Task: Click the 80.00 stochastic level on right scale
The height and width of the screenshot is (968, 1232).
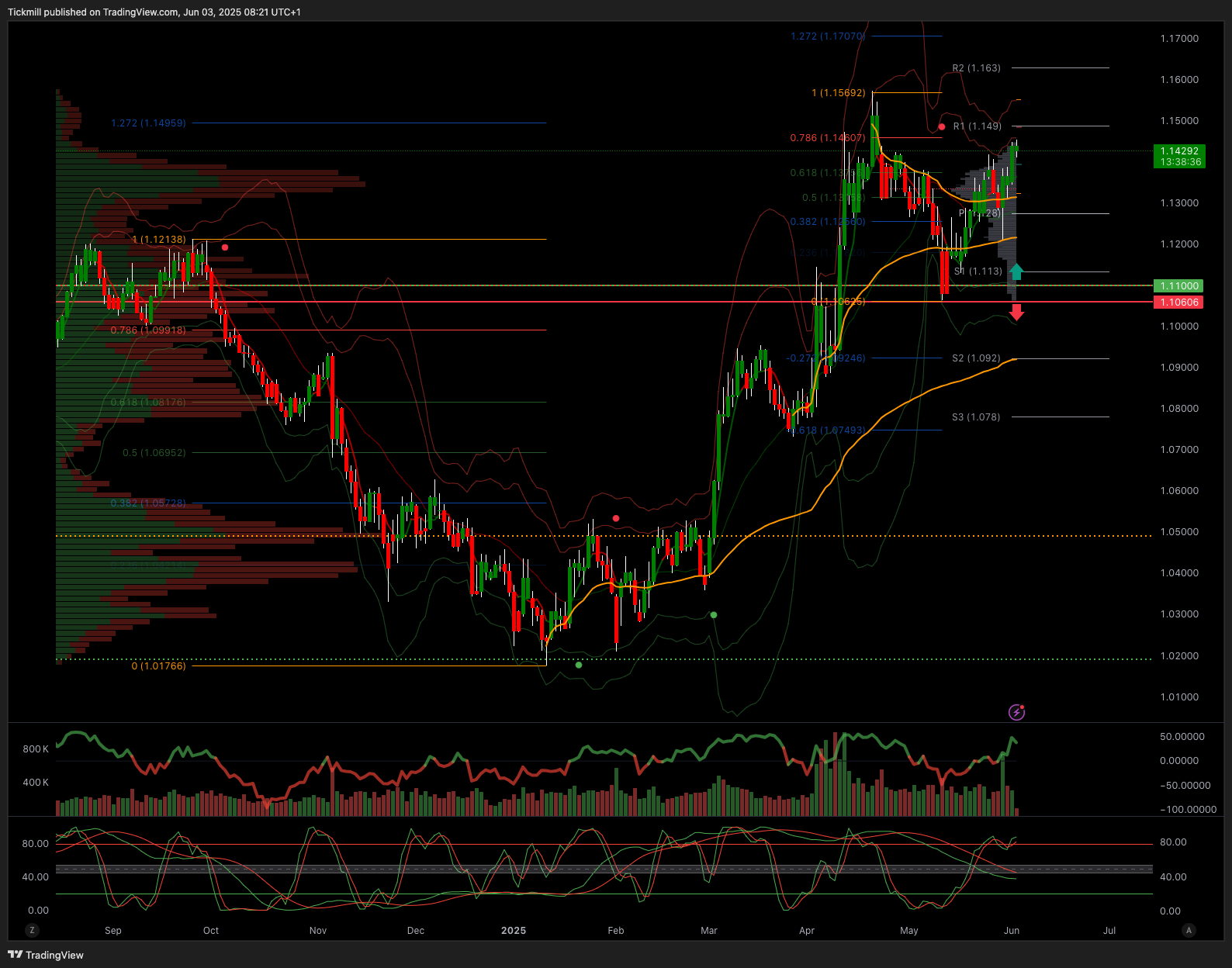Action: [x=1173, y=842]
